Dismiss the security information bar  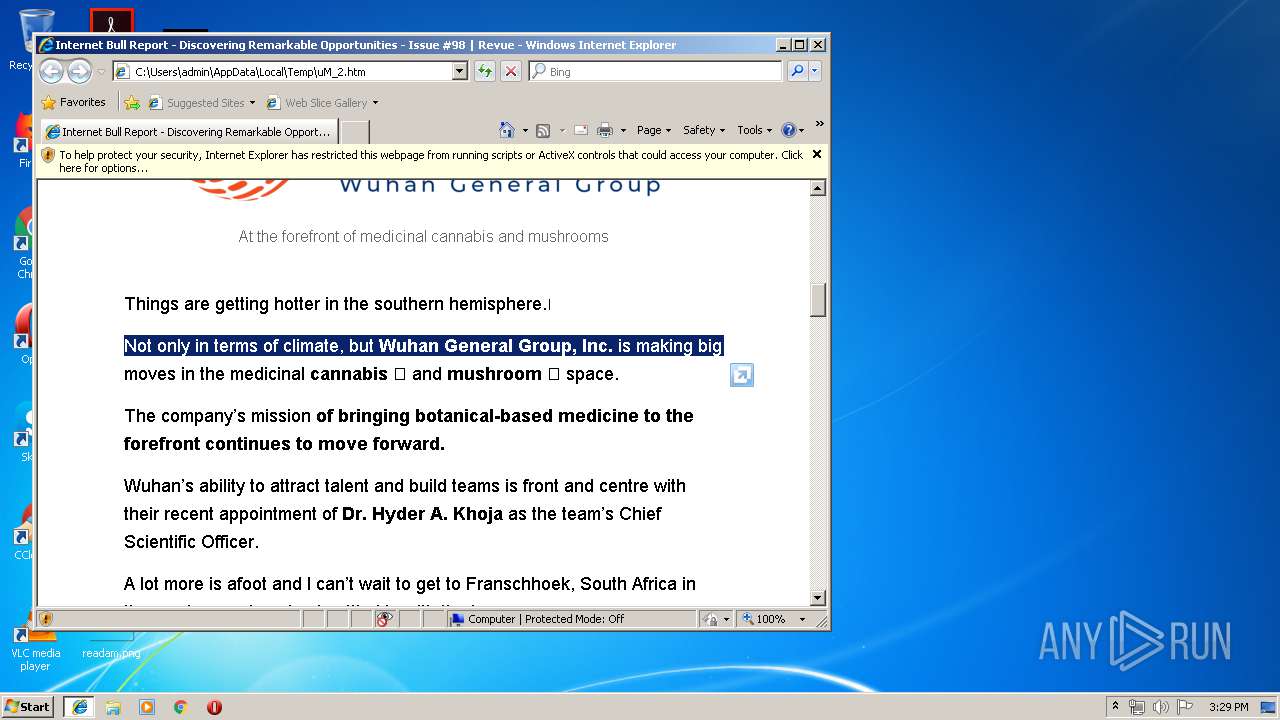(817, 154)
